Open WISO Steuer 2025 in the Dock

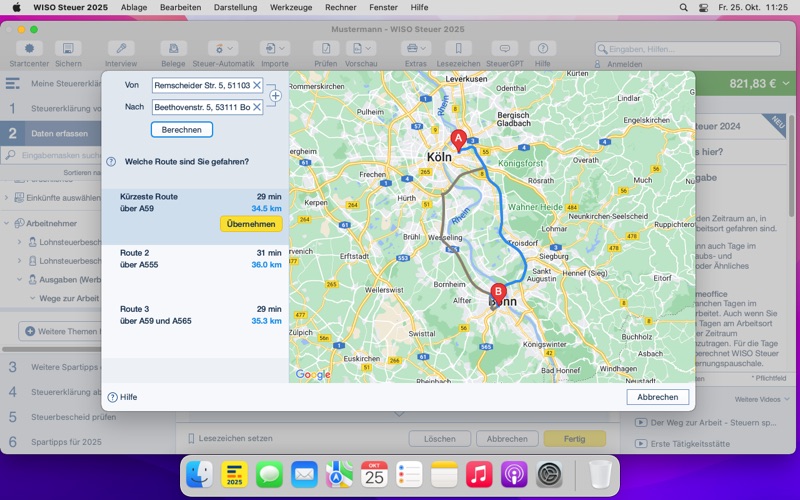pos(234,475)
